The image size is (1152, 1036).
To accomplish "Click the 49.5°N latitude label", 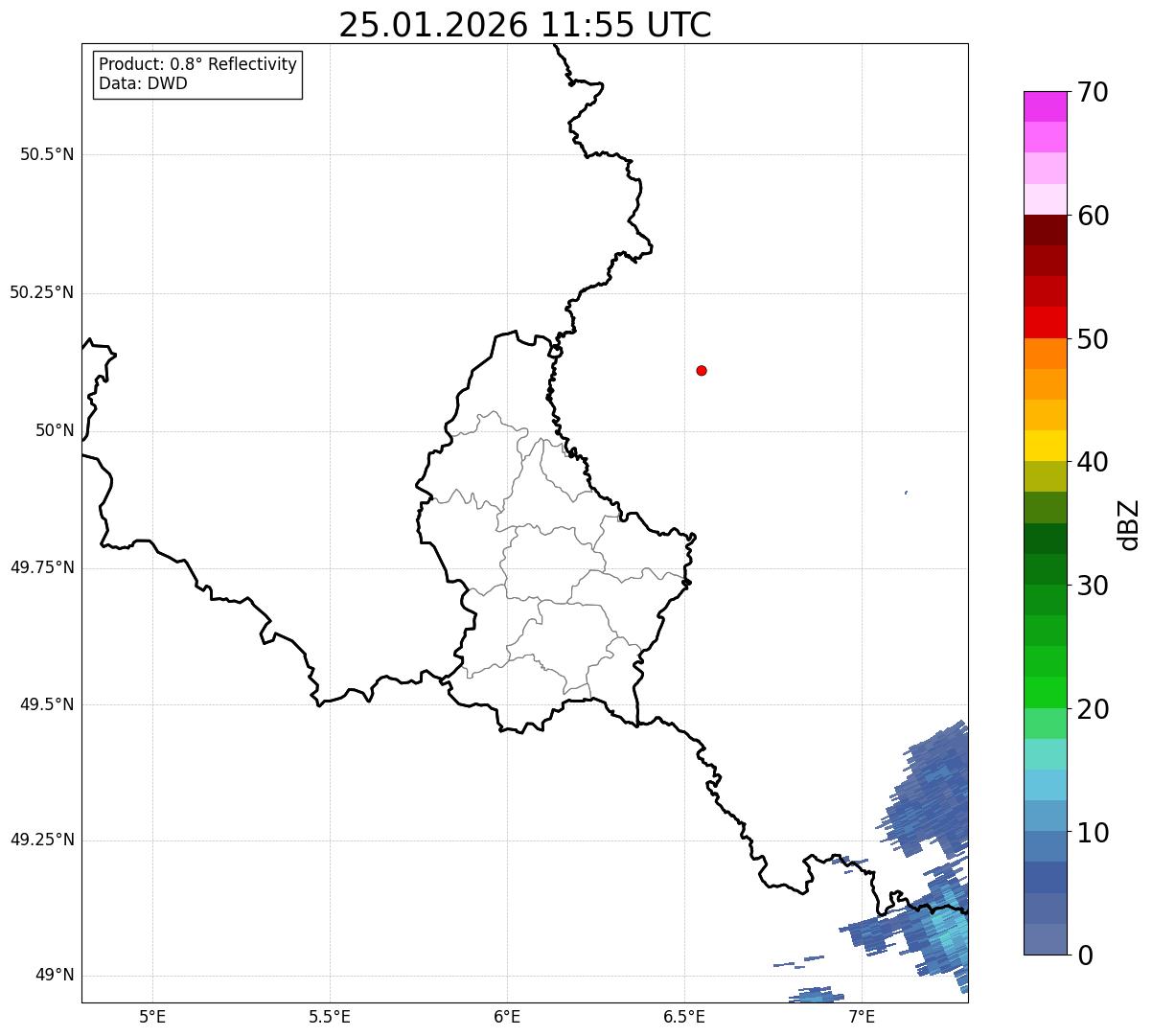I will click(47, 704).
